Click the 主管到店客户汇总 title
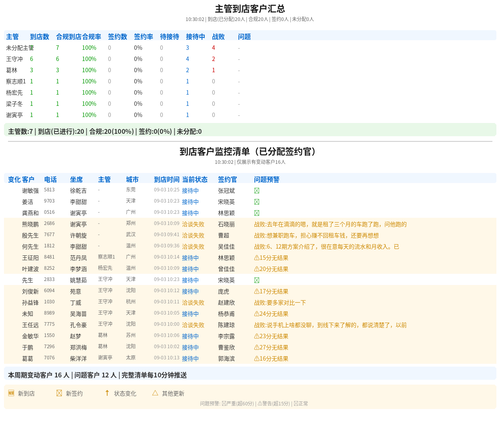Image resolution: width=500 pixels, height=426 pixels. [x=250, y=9]
